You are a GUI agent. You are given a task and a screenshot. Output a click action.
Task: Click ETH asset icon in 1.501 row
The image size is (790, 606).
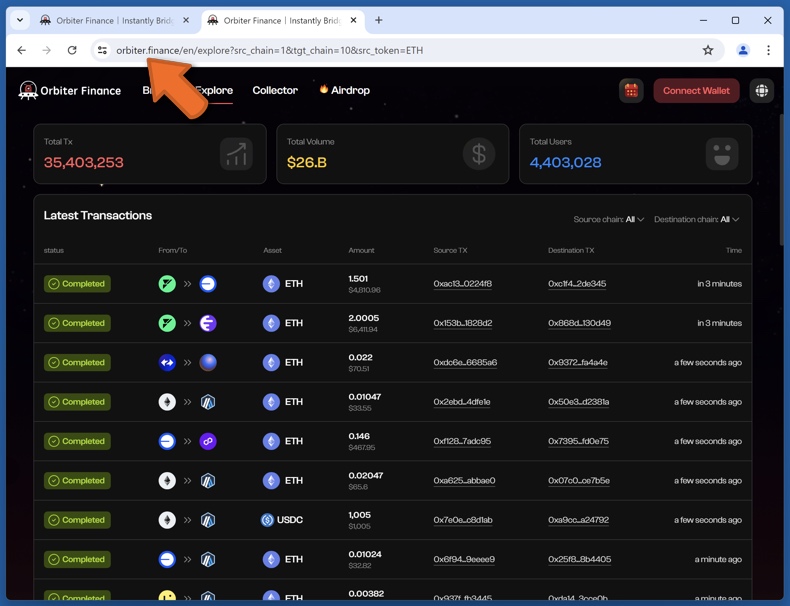point(271,284)
